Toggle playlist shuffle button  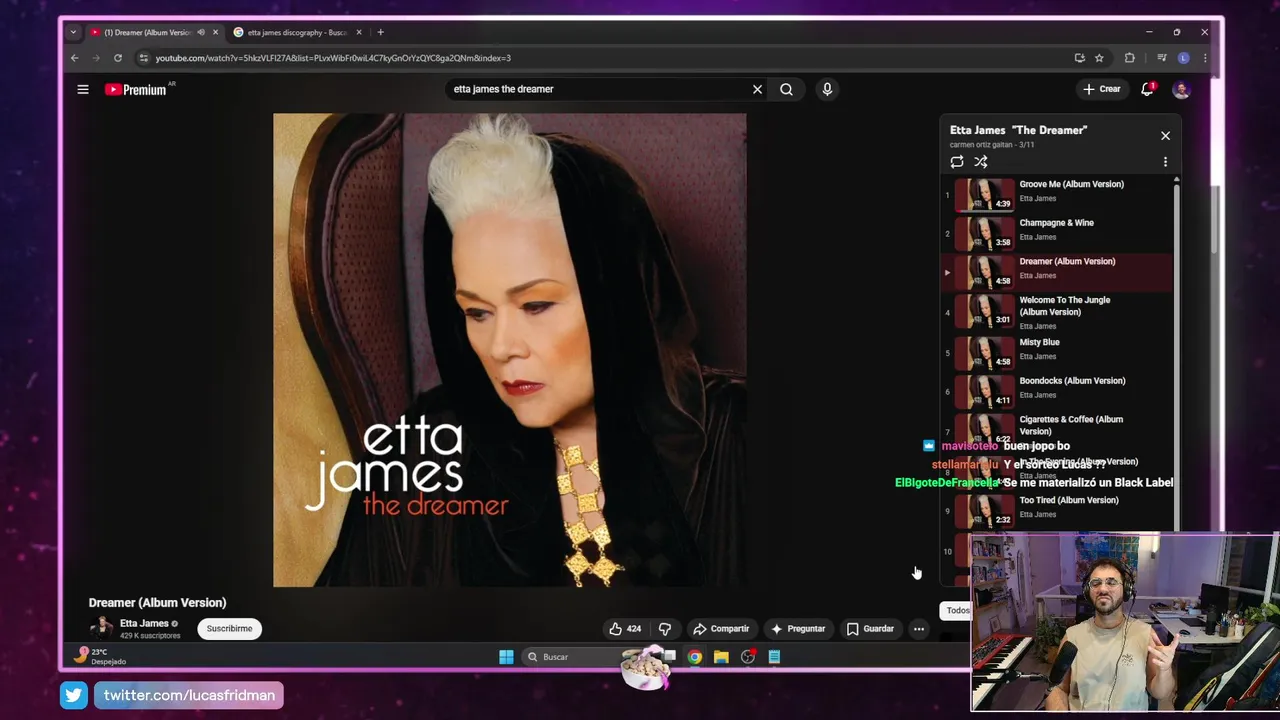click(x=981, y=162)
